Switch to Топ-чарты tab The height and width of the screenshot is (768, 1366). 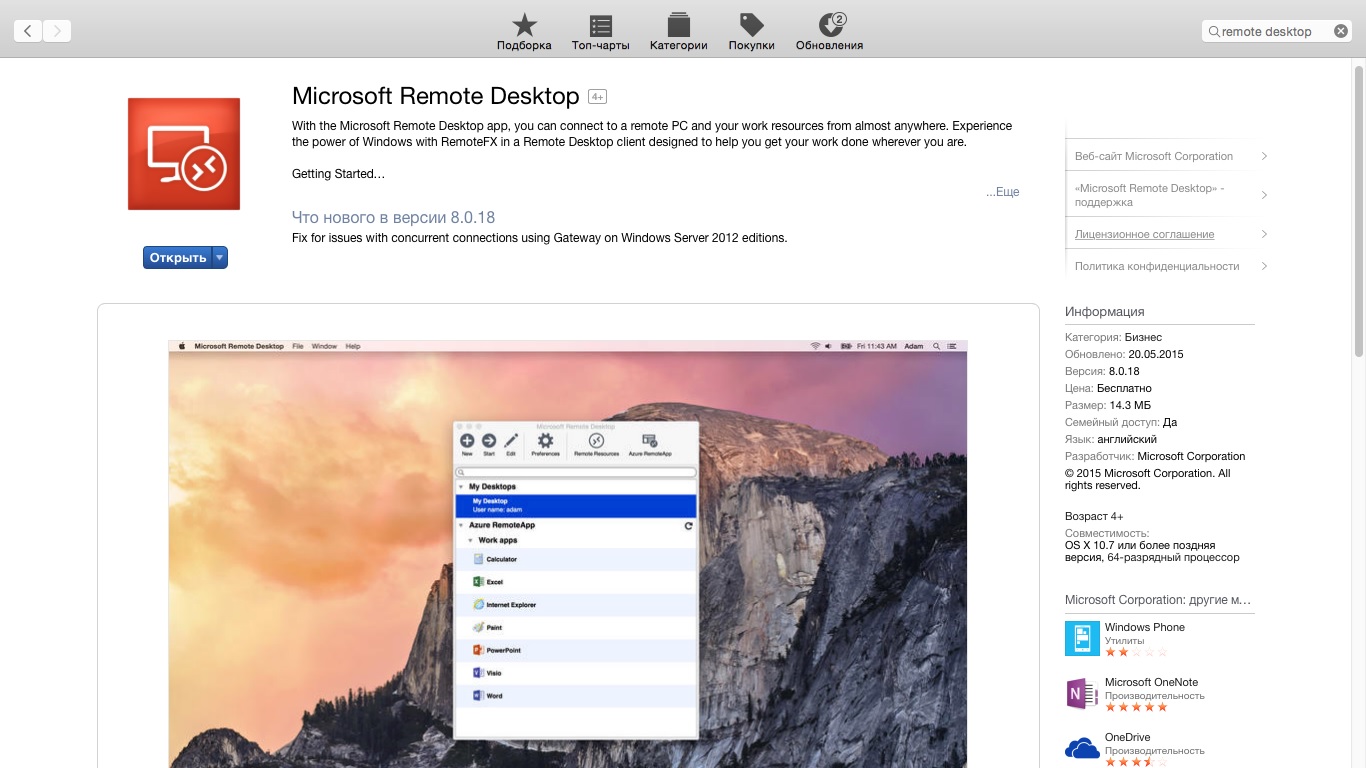pyautogui.click(x=600, y=32)
